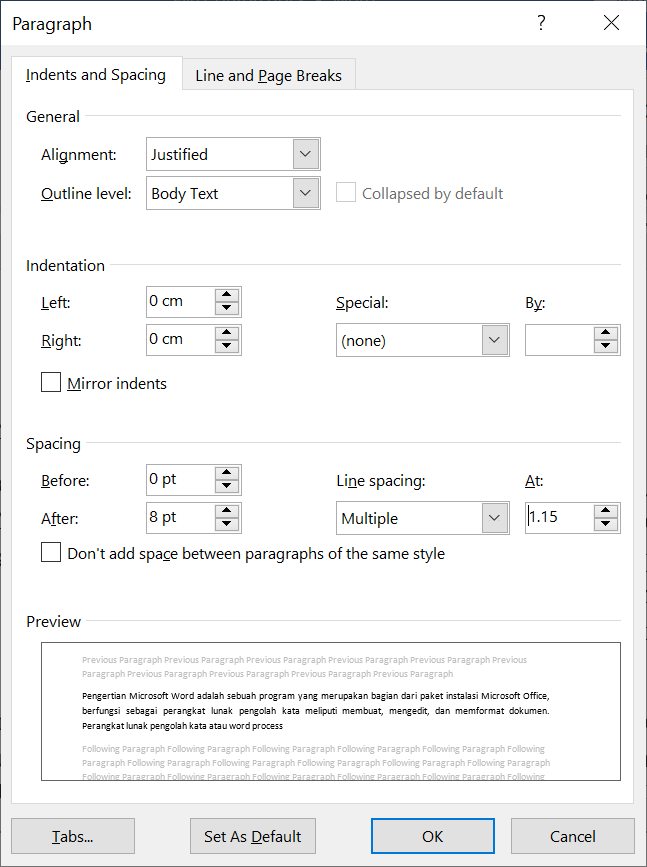Select the Indents and Spacing tab
The height and width of the screenshot is (867, 647).
(x=96, y=74)
